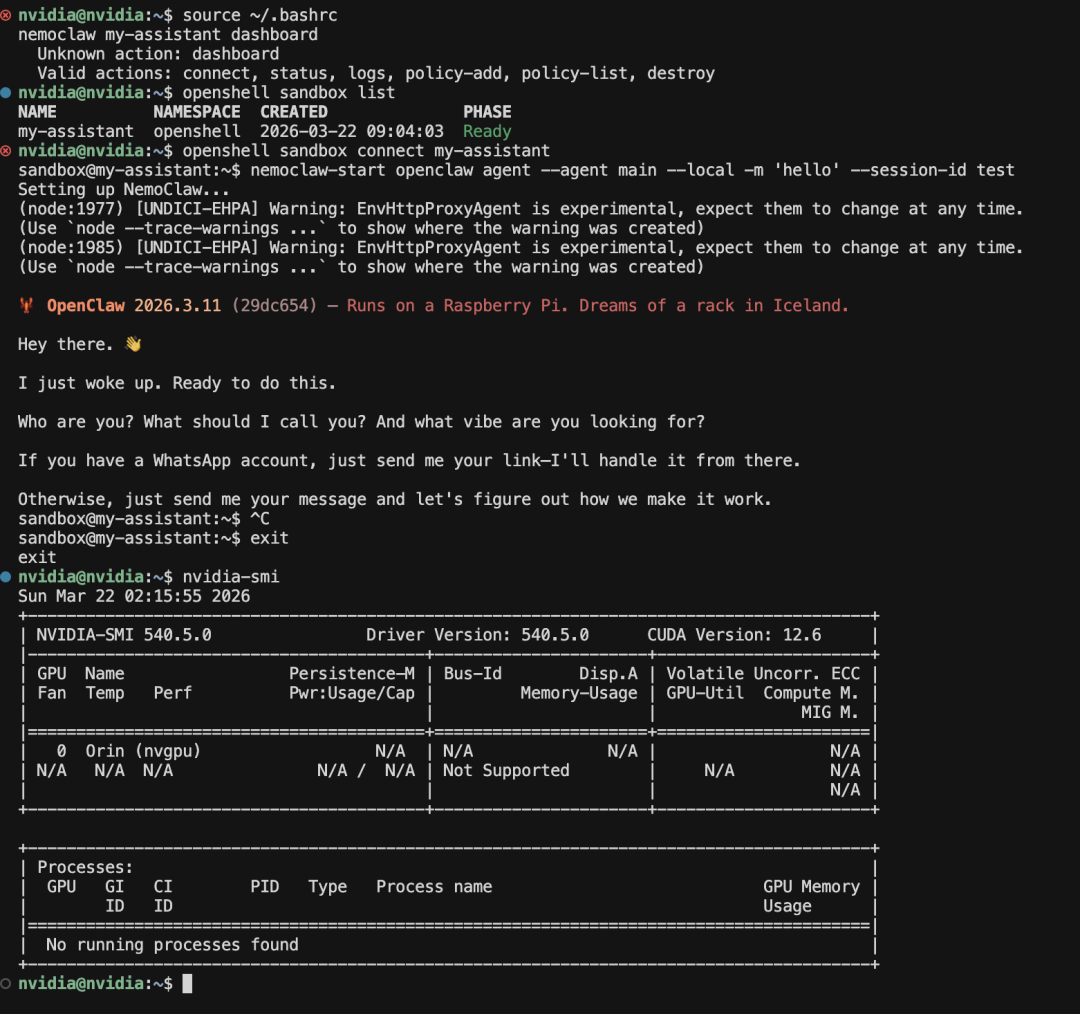This screenshot has height=1014, width=1080.
Task: Click the 'Sun Mar 22 02:15:55 2026' timestamp
Action: click(x=134, y=596)
